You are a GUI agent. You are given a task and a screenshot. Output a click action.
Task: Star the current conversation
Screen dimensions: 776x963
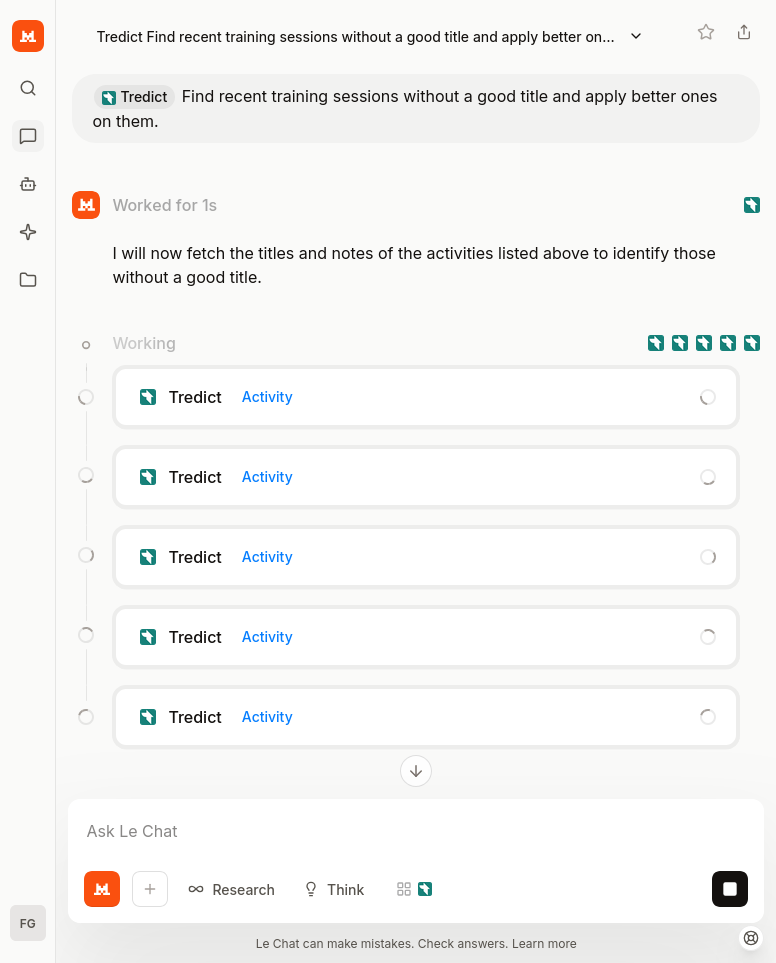click(x=706, y=32)
